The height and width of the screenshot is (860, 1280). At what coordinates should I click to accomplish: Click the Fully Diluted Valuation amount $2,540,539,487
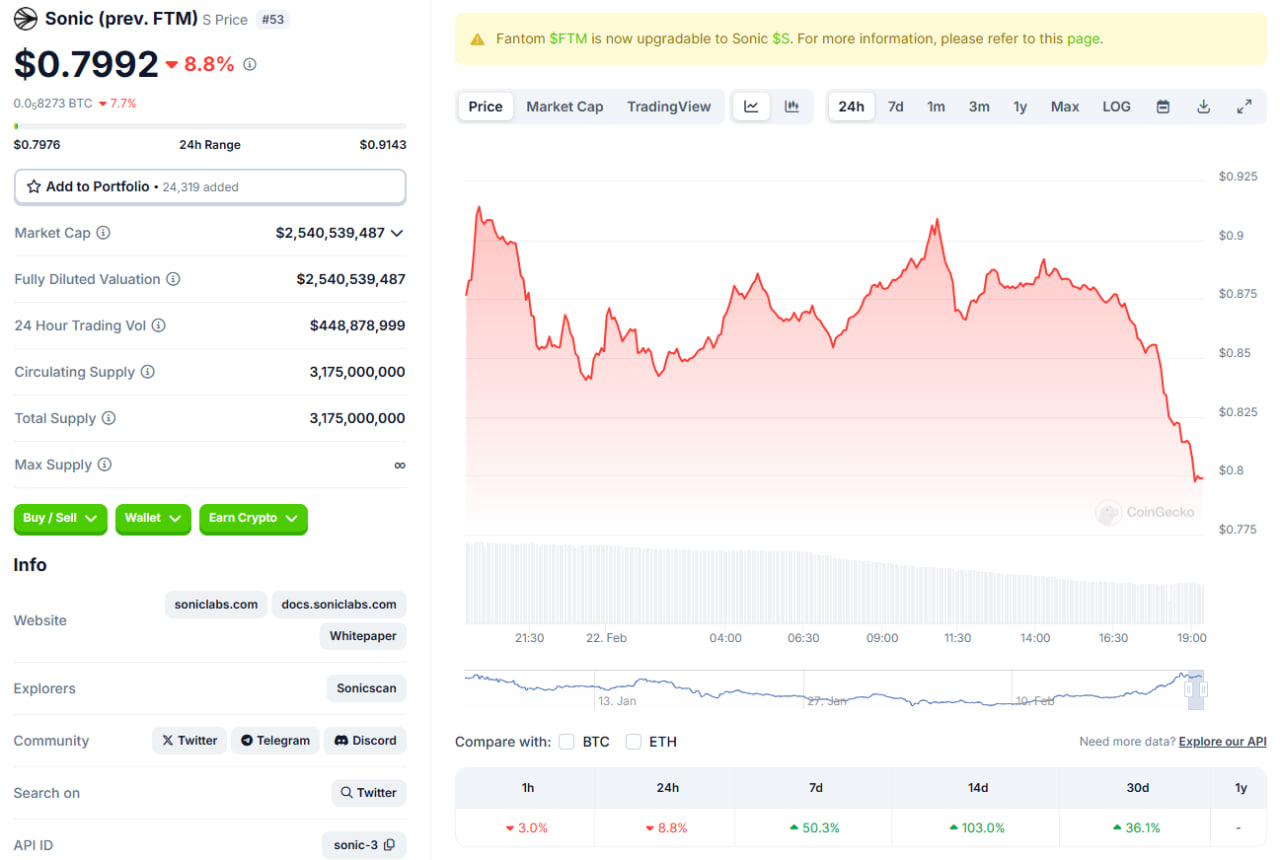[x=351, y=279]
